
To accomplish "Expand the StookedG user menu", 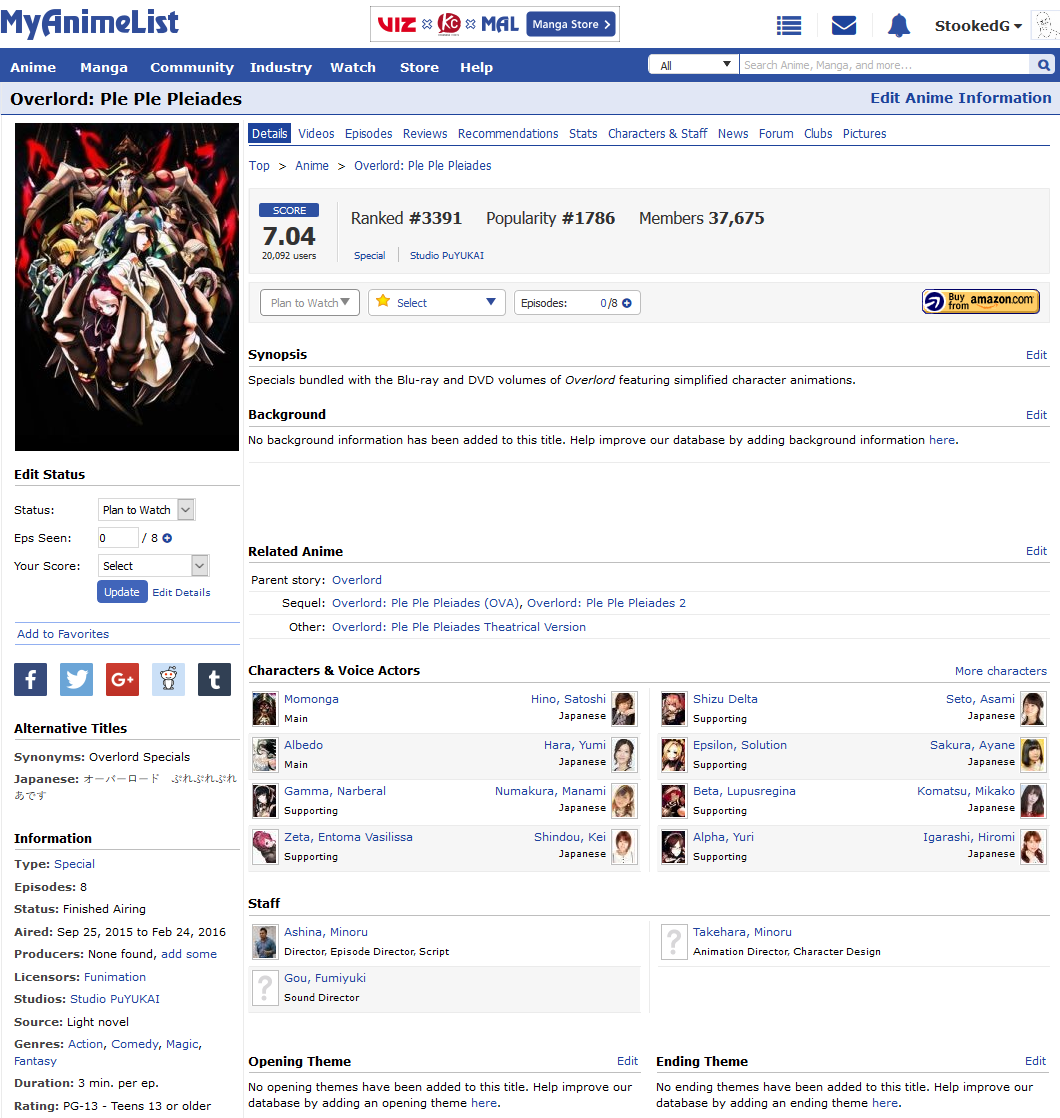I will pos(978,26).
